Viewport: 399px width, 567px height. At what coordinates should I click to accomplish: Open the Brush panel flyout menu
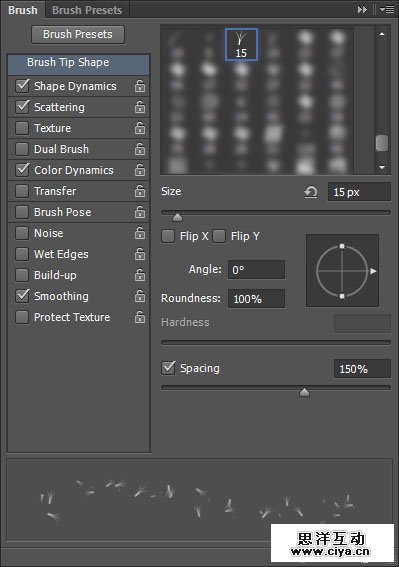point(387,10)
